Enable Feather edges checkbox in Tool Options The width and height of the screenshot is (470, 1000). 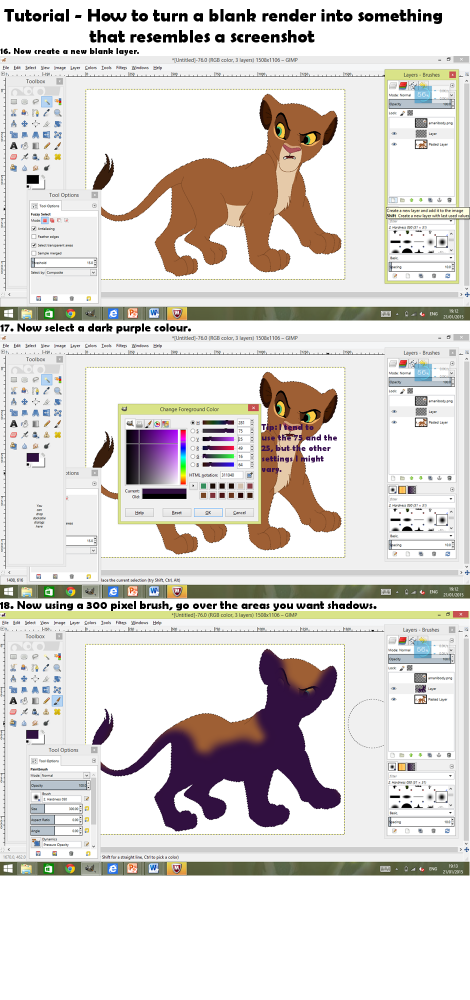pos(34,237)
